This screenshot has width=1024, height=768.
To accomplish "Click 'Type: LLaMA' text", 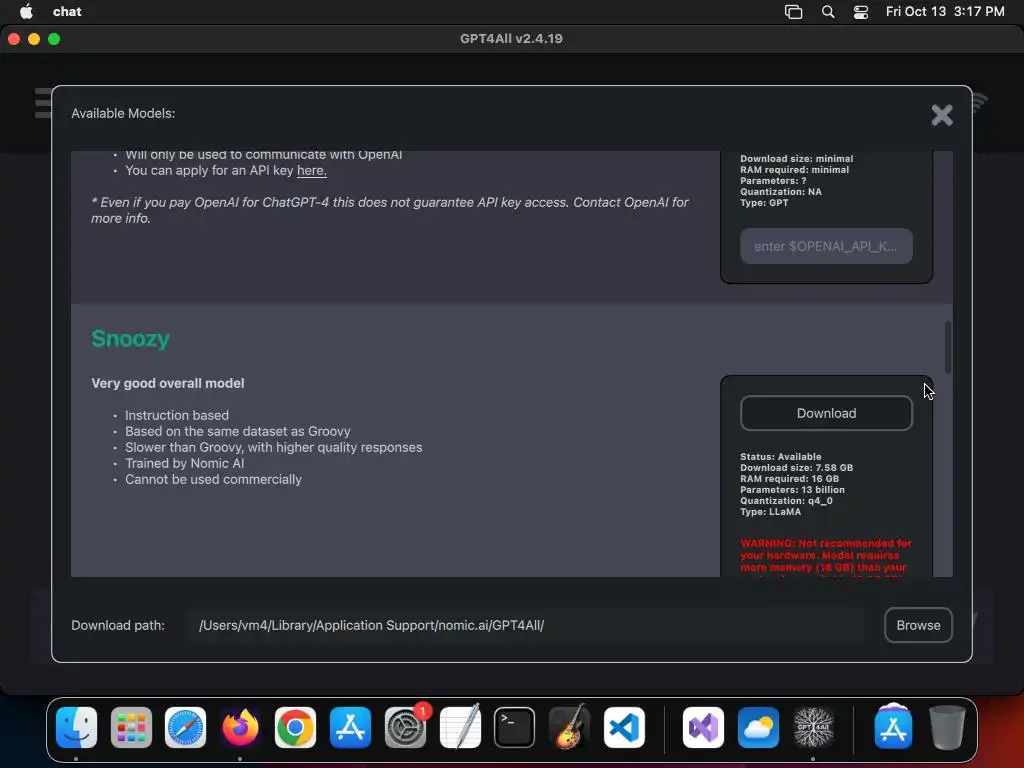I will coord(771,512).
